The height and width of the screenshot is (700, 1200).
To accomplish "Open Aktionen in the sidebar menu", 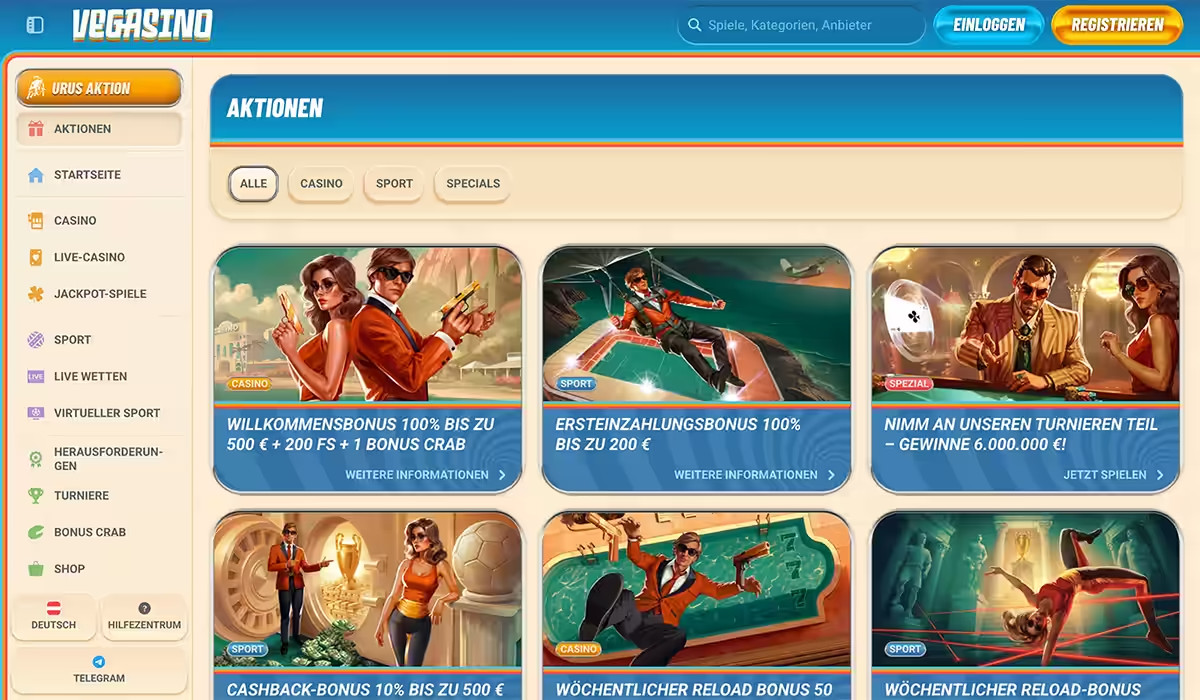I will 99,129.
